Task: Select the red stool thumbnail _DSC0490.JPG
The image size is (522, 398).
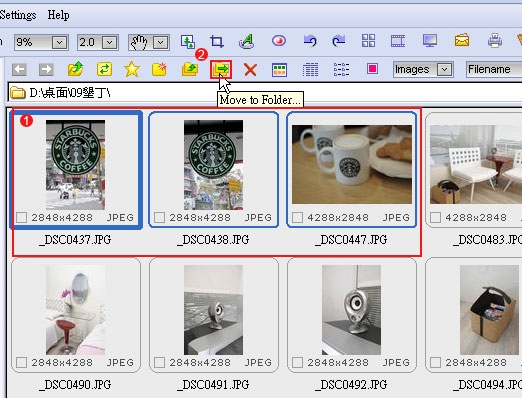Action: 75,310
